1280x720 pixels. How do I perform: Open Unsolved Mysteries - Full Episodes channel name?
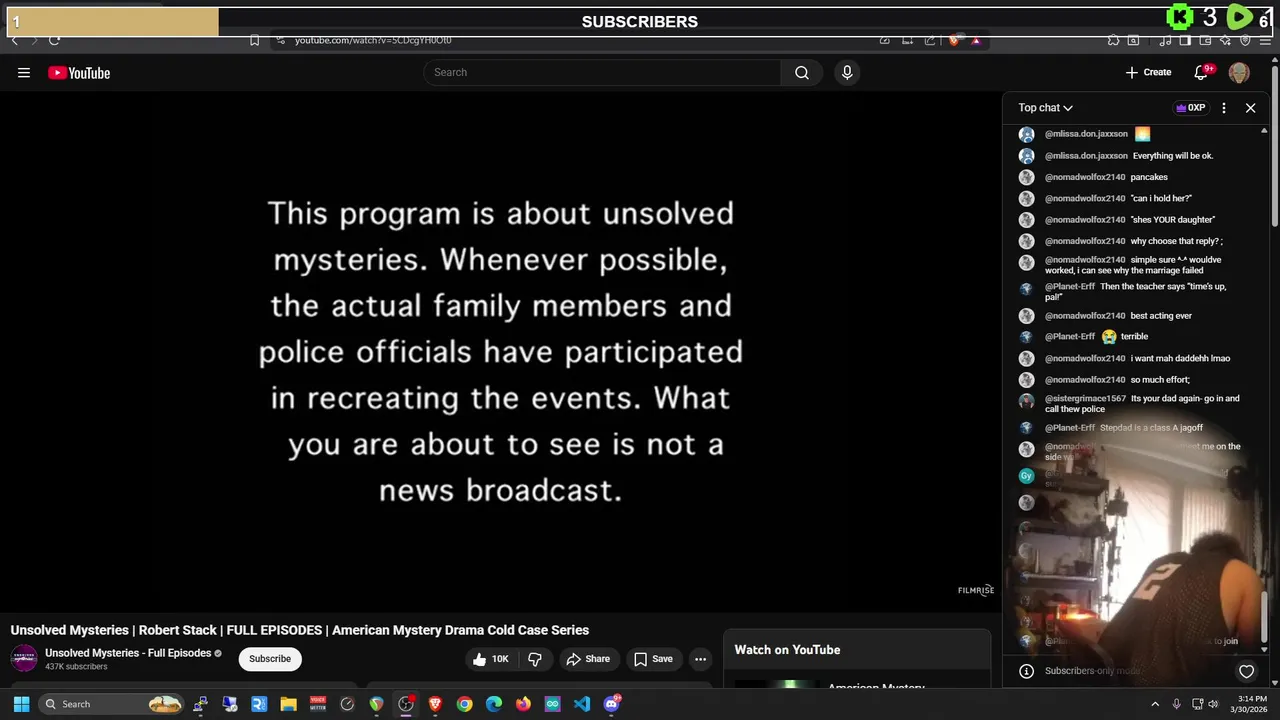pyautogui.click(x=128, y=653)
